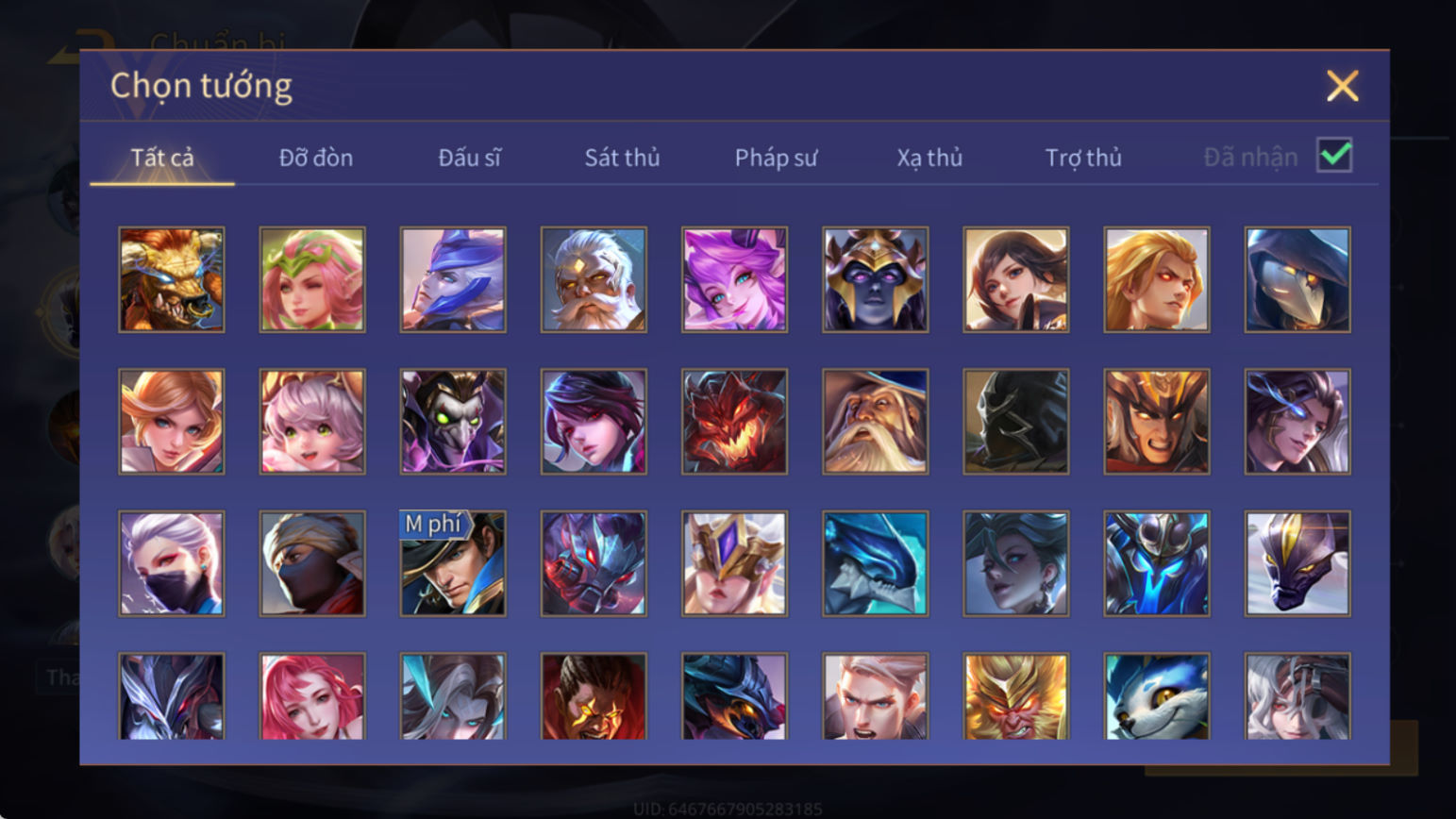Switch to the Trợ thủ tab
Screen dimensions: 1456x819
1083,158
